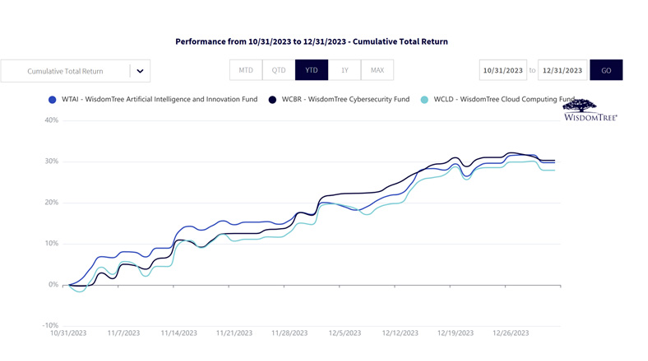
Task: Click the 10/31/2023 x-axis label
Action: point(69,333)
